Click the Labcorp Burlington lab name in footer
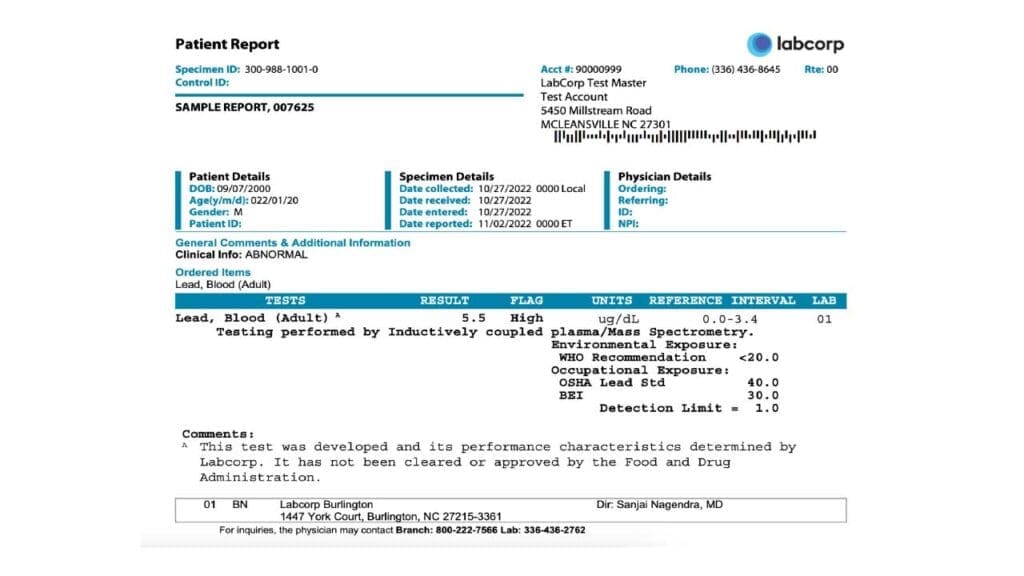 (x=326, y=505)
